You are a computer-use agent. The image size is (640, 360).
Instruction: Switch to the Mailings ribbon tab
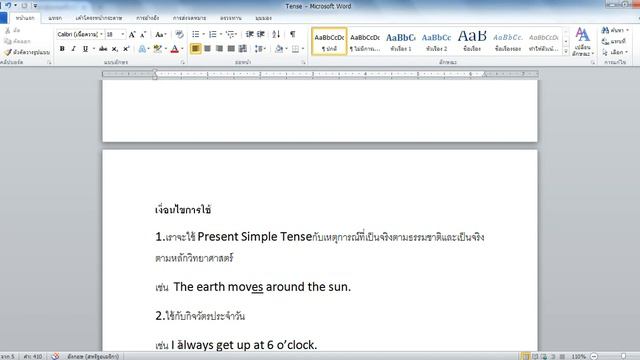pos(189,18)
